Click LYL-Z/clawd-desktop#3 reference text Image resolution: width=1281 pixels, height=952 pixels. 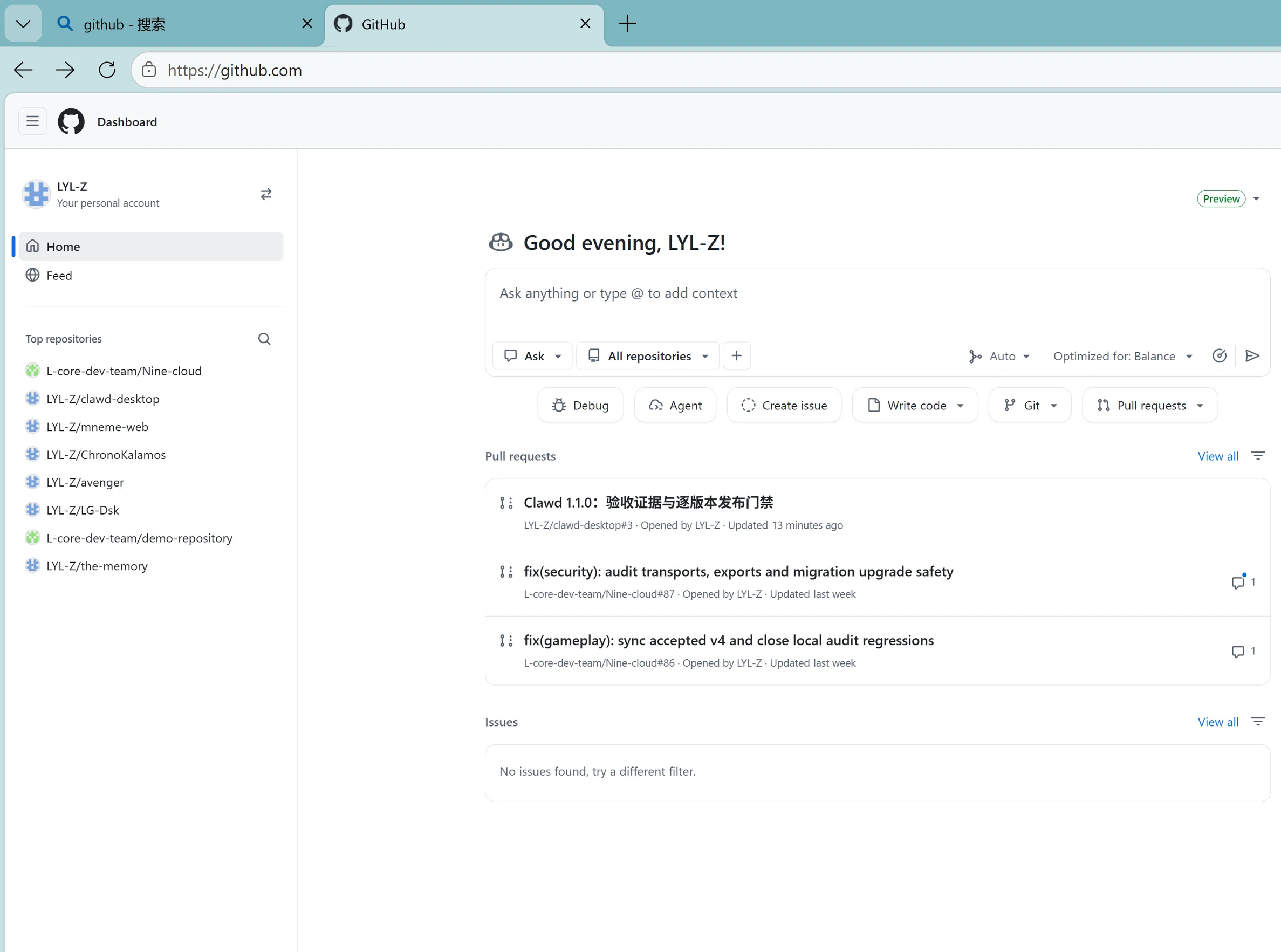tap(578, 525)
